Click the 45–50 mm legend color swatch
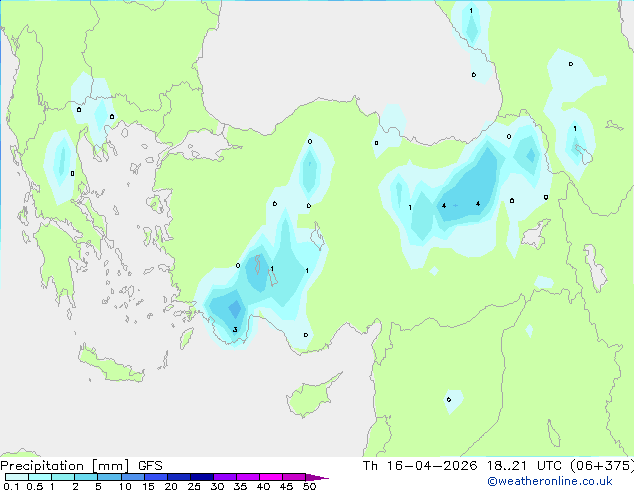 pyautogui.click(x=294, y=477)
